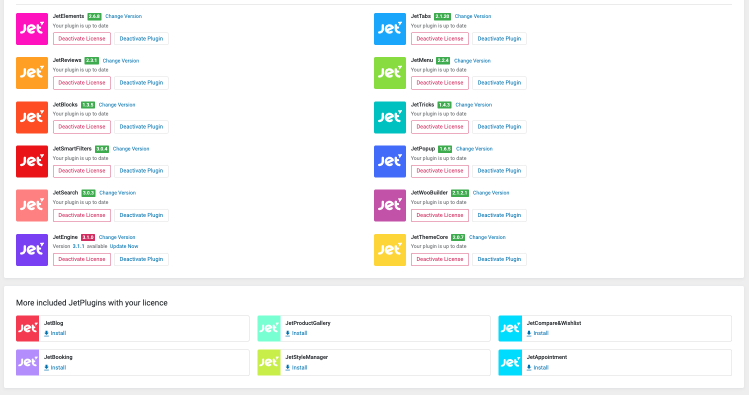Screen dimensions: 749x395
Task: Click the purple JetEngine plugin icon
Action: coord(32,250)
